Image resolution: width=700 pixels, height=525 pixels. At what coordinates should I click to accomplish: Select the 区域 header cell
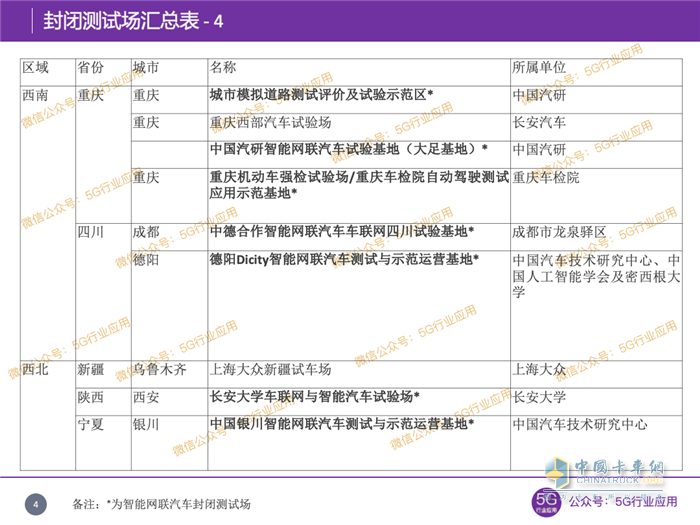pos(48,72)
